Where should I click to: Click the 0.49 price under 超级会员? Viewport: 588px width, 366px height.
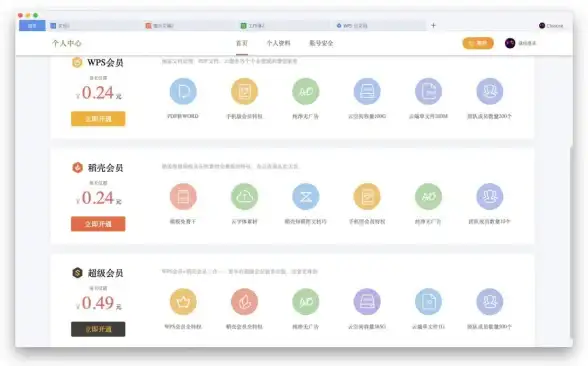(x=98, y=303)
